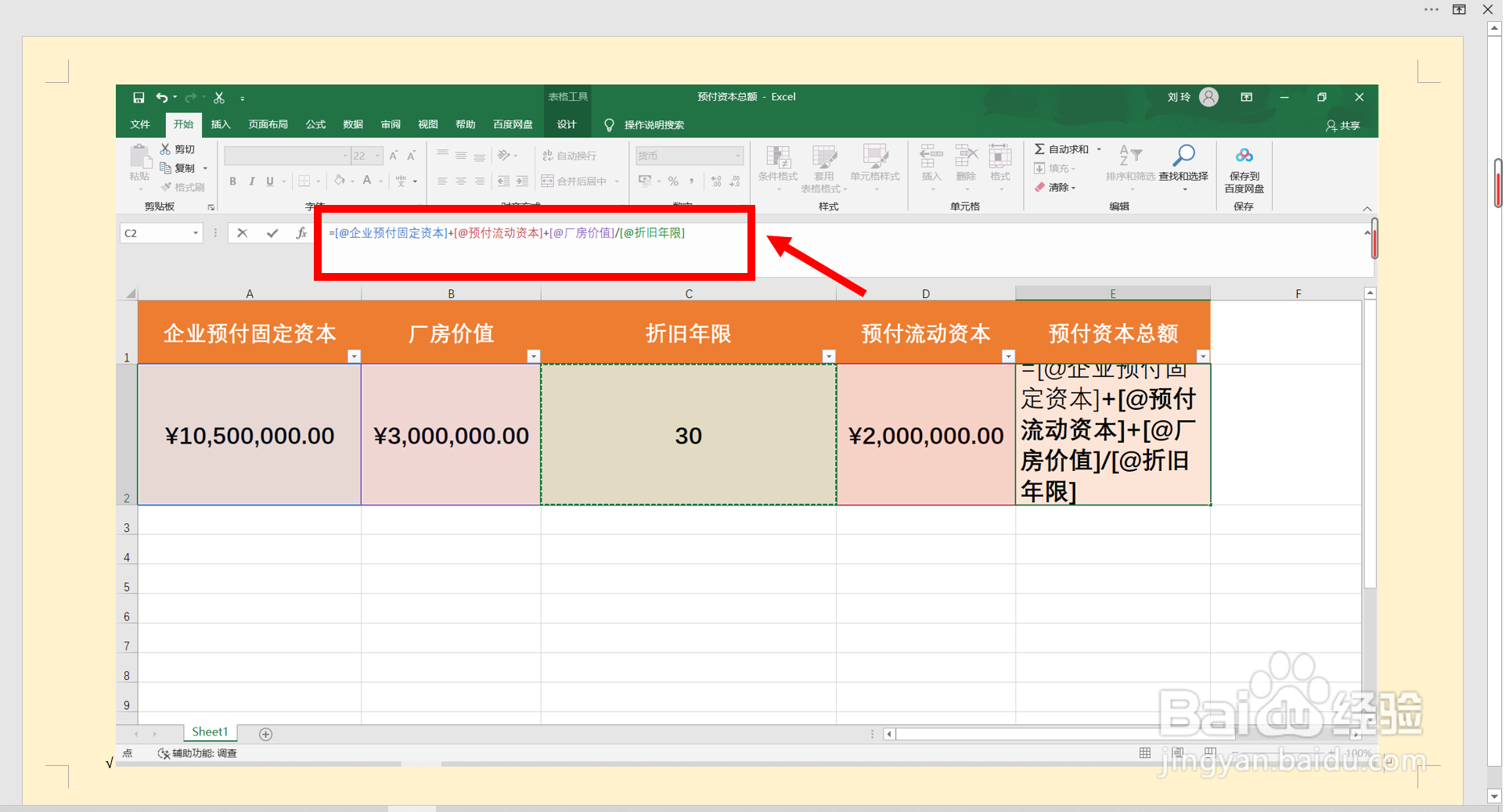Image resolution: width=1509 pixels, height=812 pixels.
Task: Open filter dropdown for 厂房价值 column
Action: coord(534,356)
